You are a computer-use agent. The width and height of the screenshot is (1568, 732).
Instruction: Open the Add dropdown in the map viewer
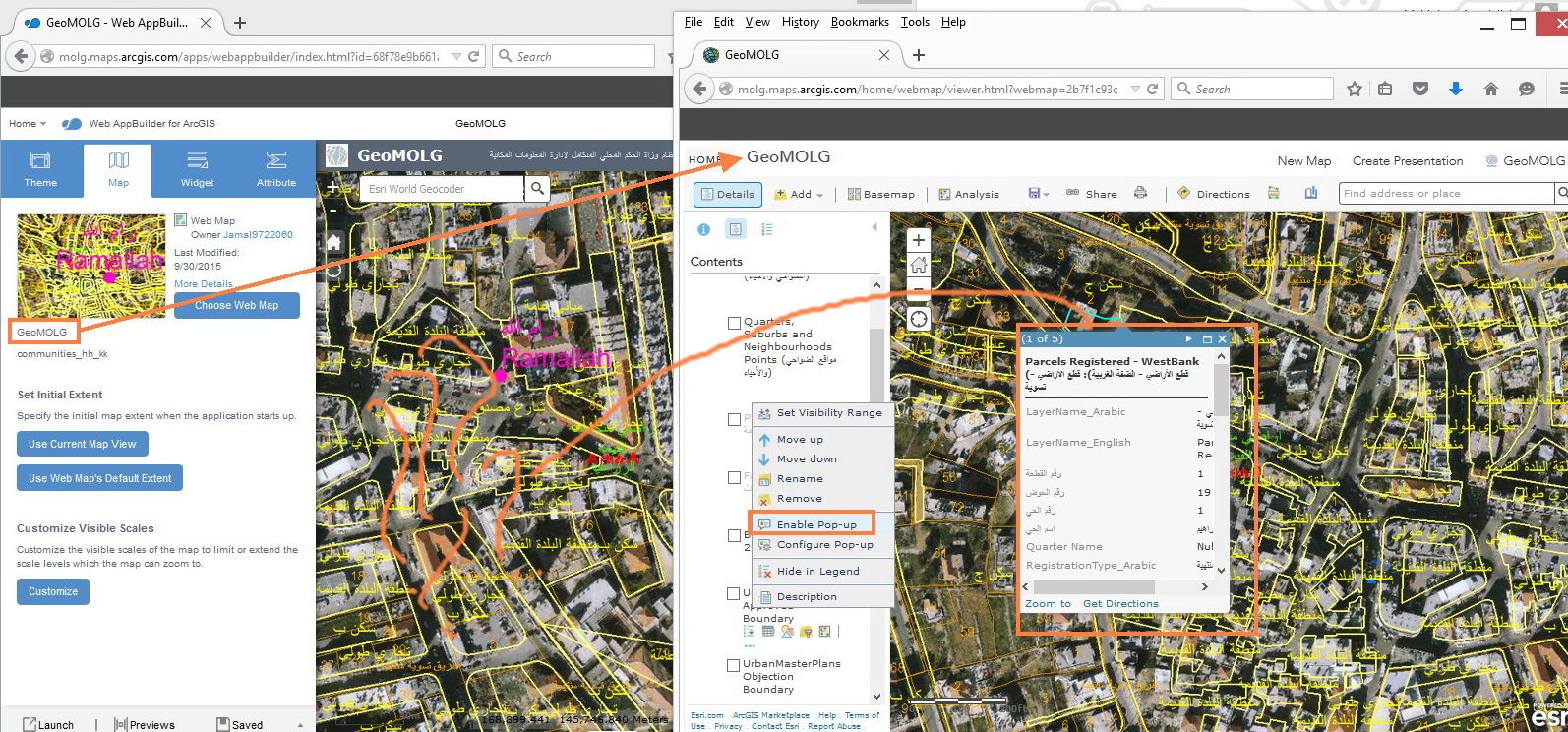tap(799, 194)
